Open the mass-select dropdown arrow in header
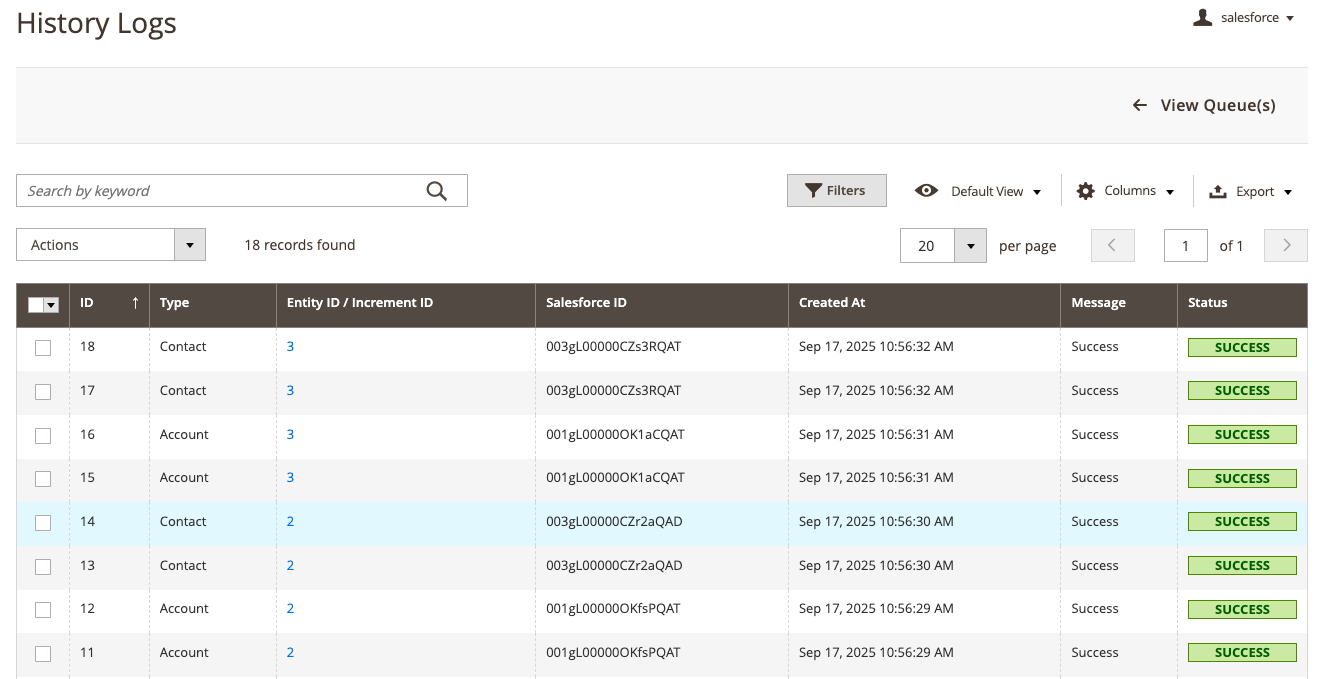1325x679 pixels. (x=51, y=304)
